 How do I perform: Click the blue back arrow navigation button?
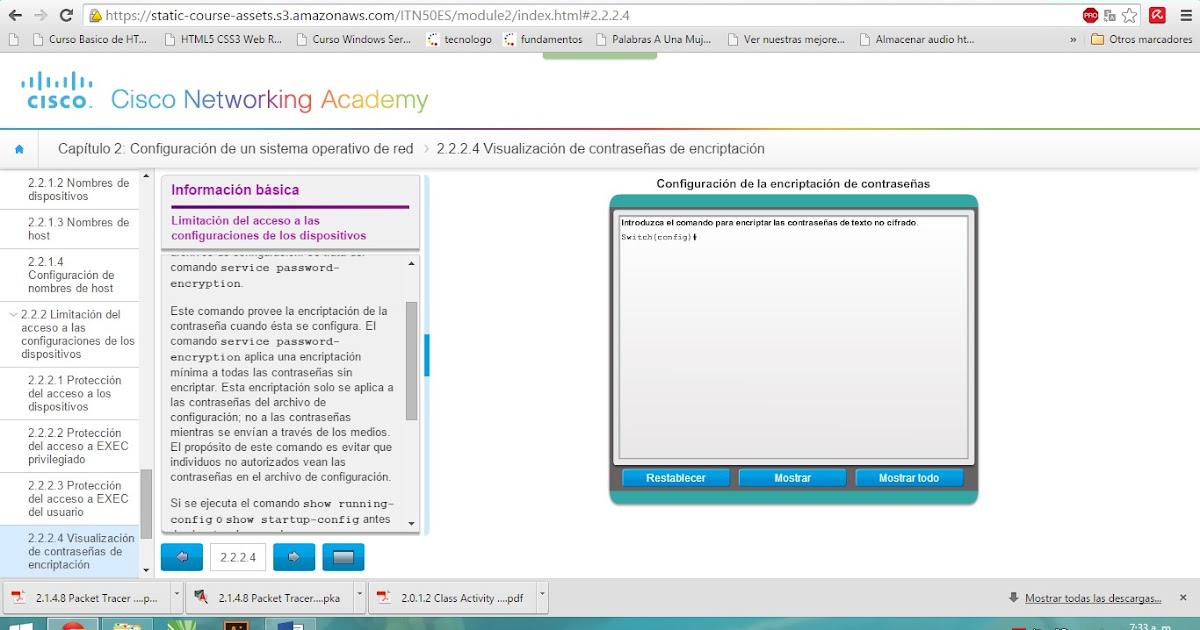181,557
